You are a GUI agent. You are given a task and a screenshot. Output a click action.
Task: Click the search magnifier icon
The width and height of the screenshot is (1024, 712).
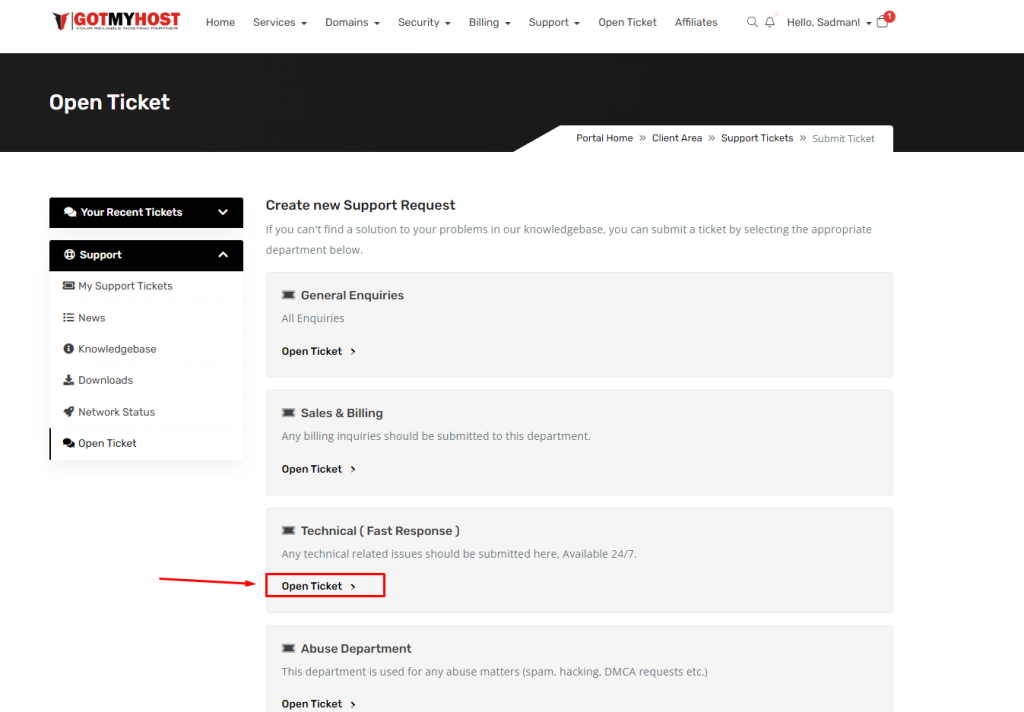coord(752,22)
